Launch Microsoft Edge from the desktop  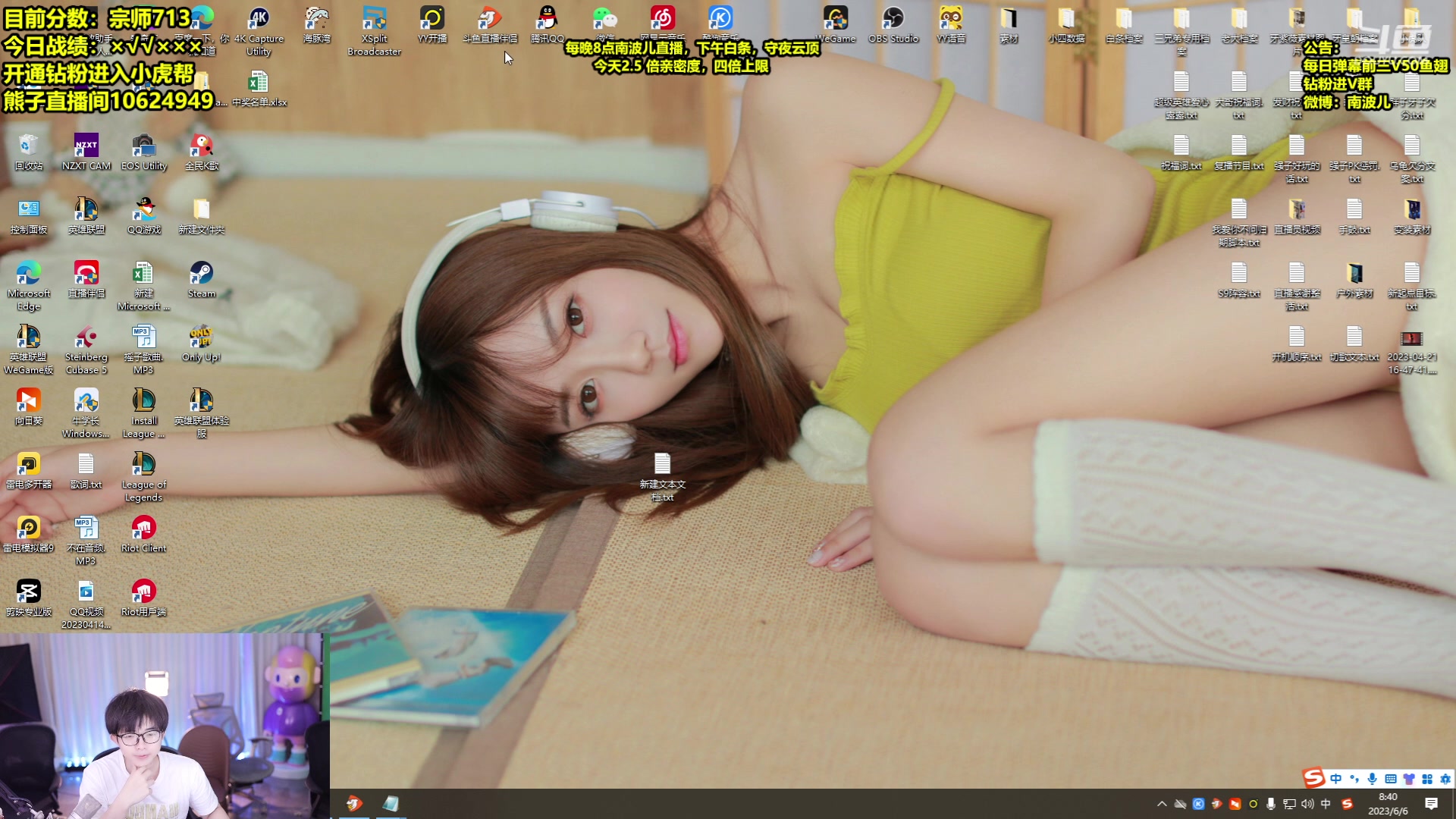coord(29,286)
